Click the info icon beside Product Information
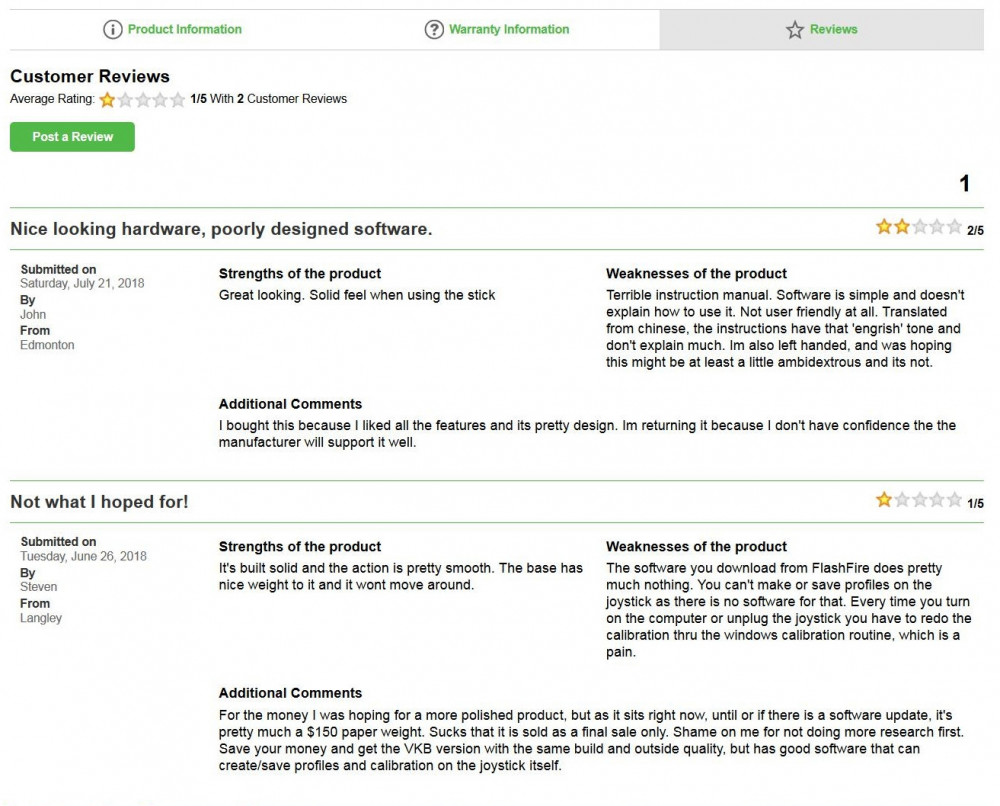Image resolution: width=1000 pixels, height=806 pixels. [113, 30]
